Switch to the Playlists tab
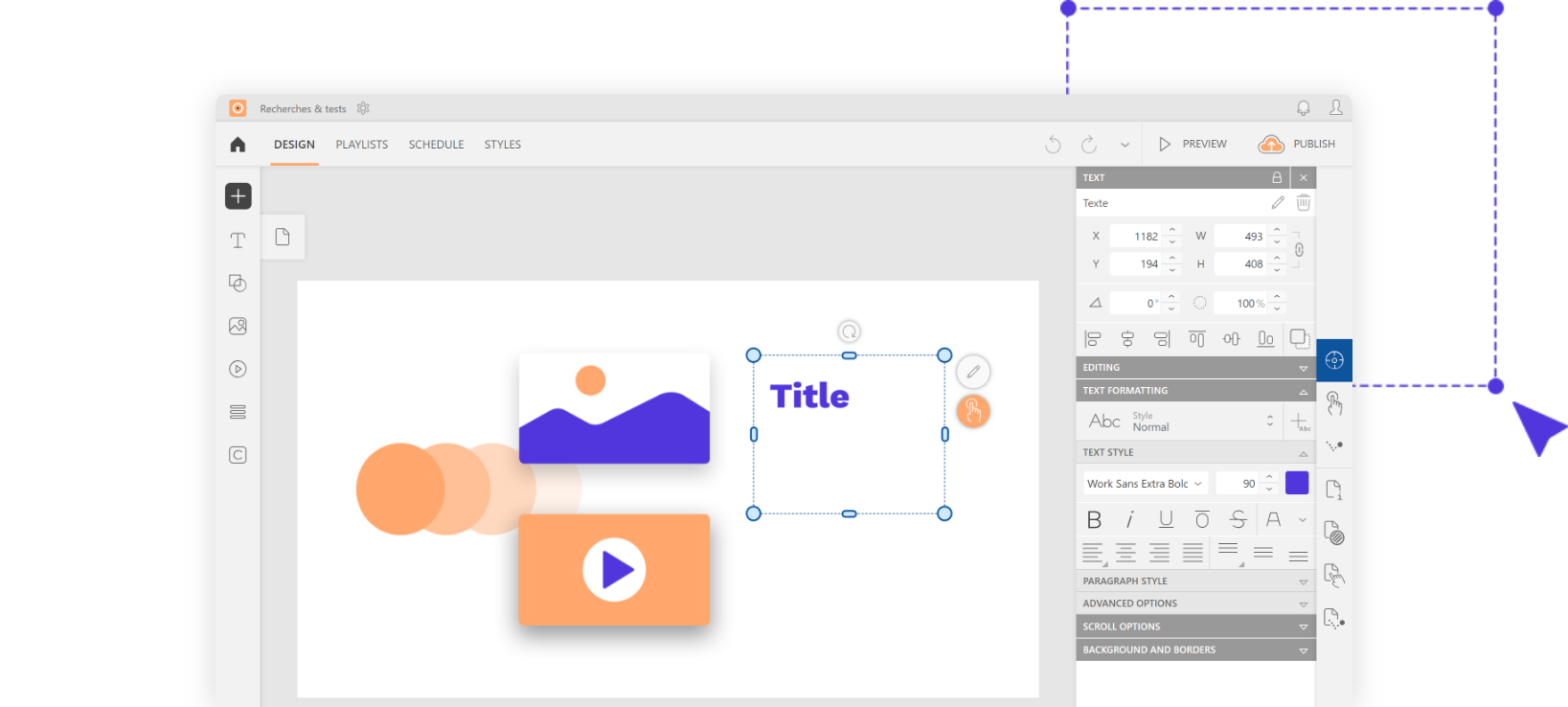The image size is (1568, 707). coord(361,145)
